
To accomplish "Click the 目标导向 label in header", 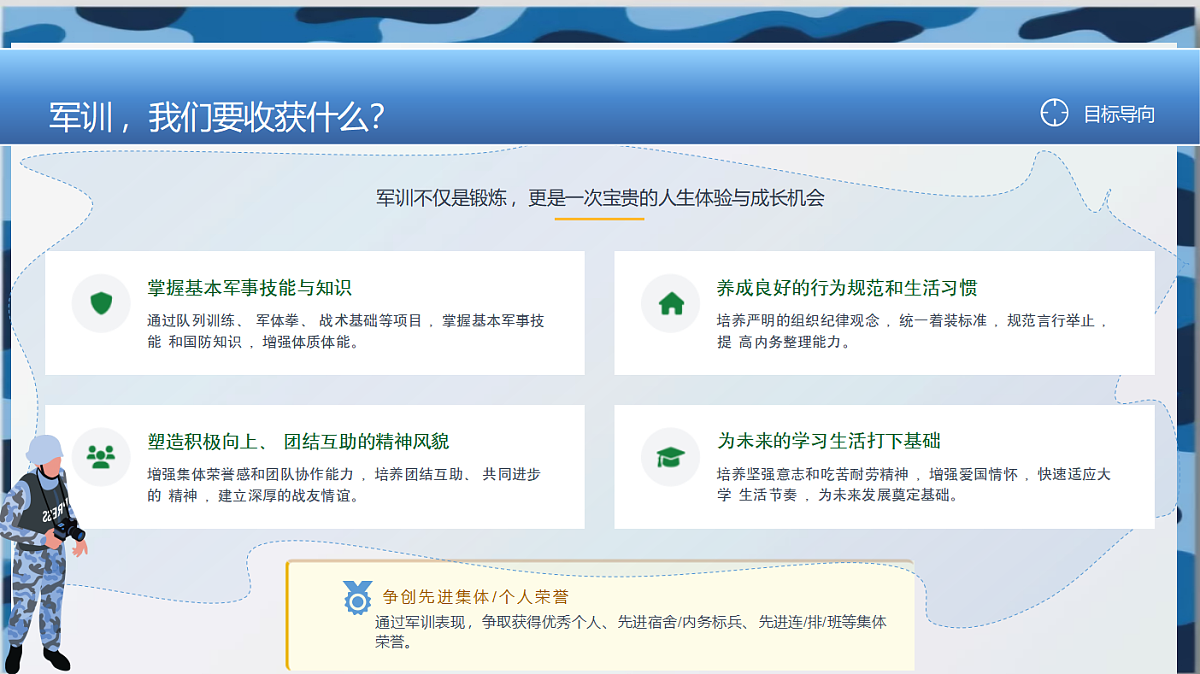I will 1119,114.
